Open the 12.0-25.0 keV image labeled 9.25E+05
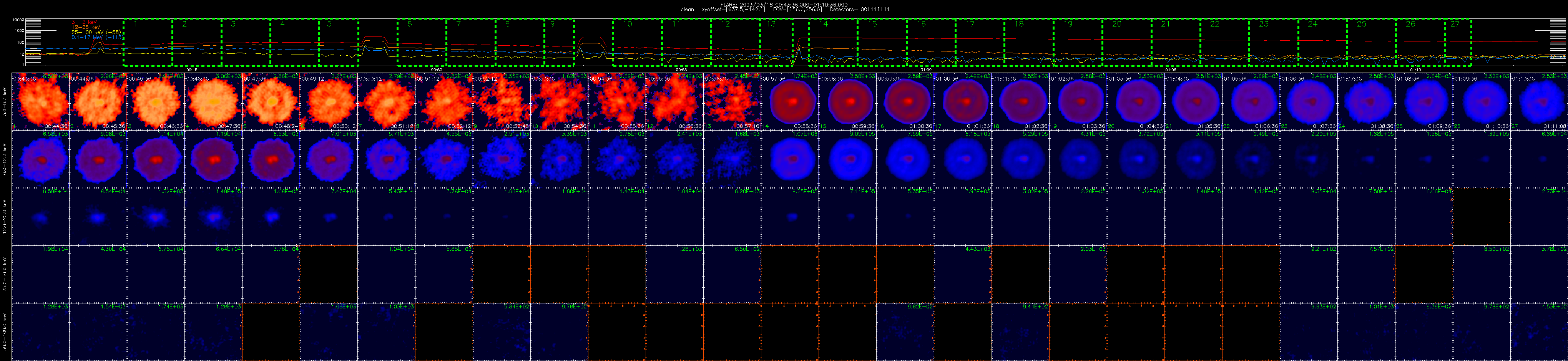The width and height of the screenshot is (1568, 361). pyautogui.click(x=790, y=217)
